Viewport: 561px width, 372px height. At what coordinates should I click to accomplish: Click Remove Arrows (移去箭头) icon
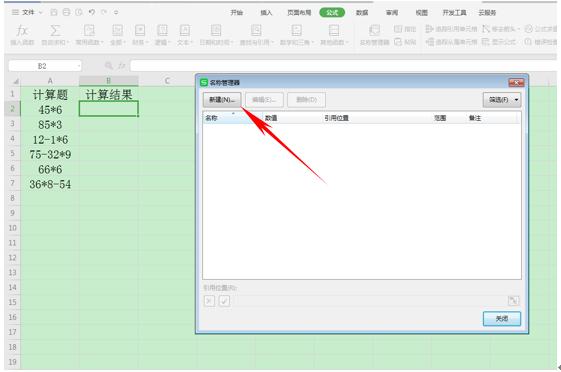click(486, 29)
